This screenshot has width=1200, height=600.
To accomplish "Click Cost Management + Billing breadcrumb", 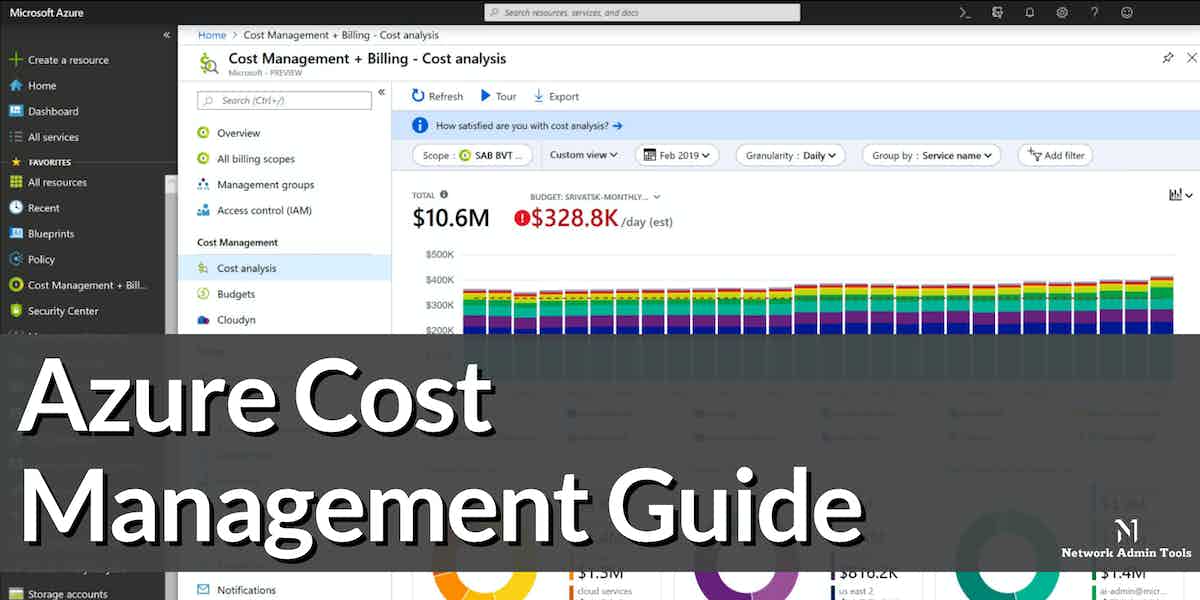I will (340, 35).
